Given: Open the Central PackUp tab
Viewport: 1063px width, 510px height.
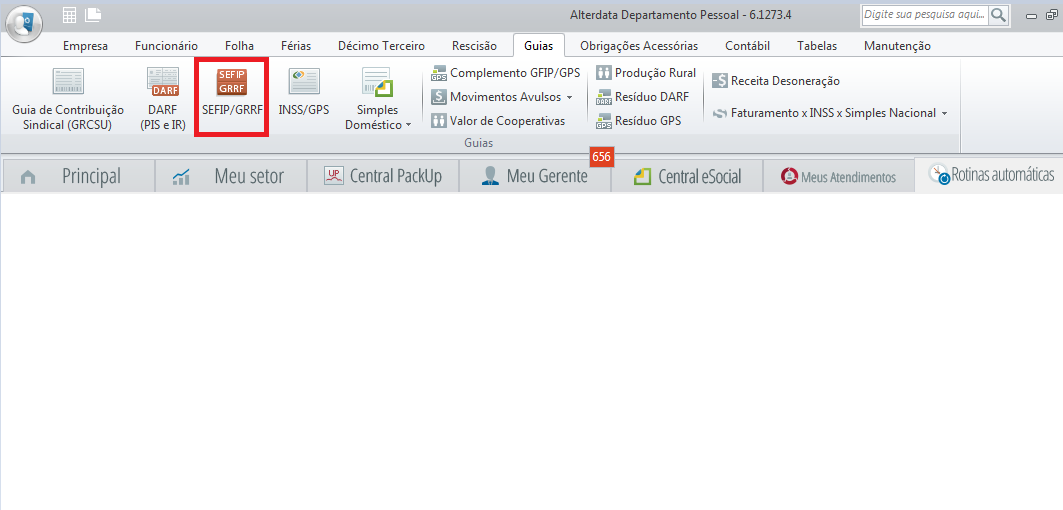Looking at the screenshot, I should 382,176.
